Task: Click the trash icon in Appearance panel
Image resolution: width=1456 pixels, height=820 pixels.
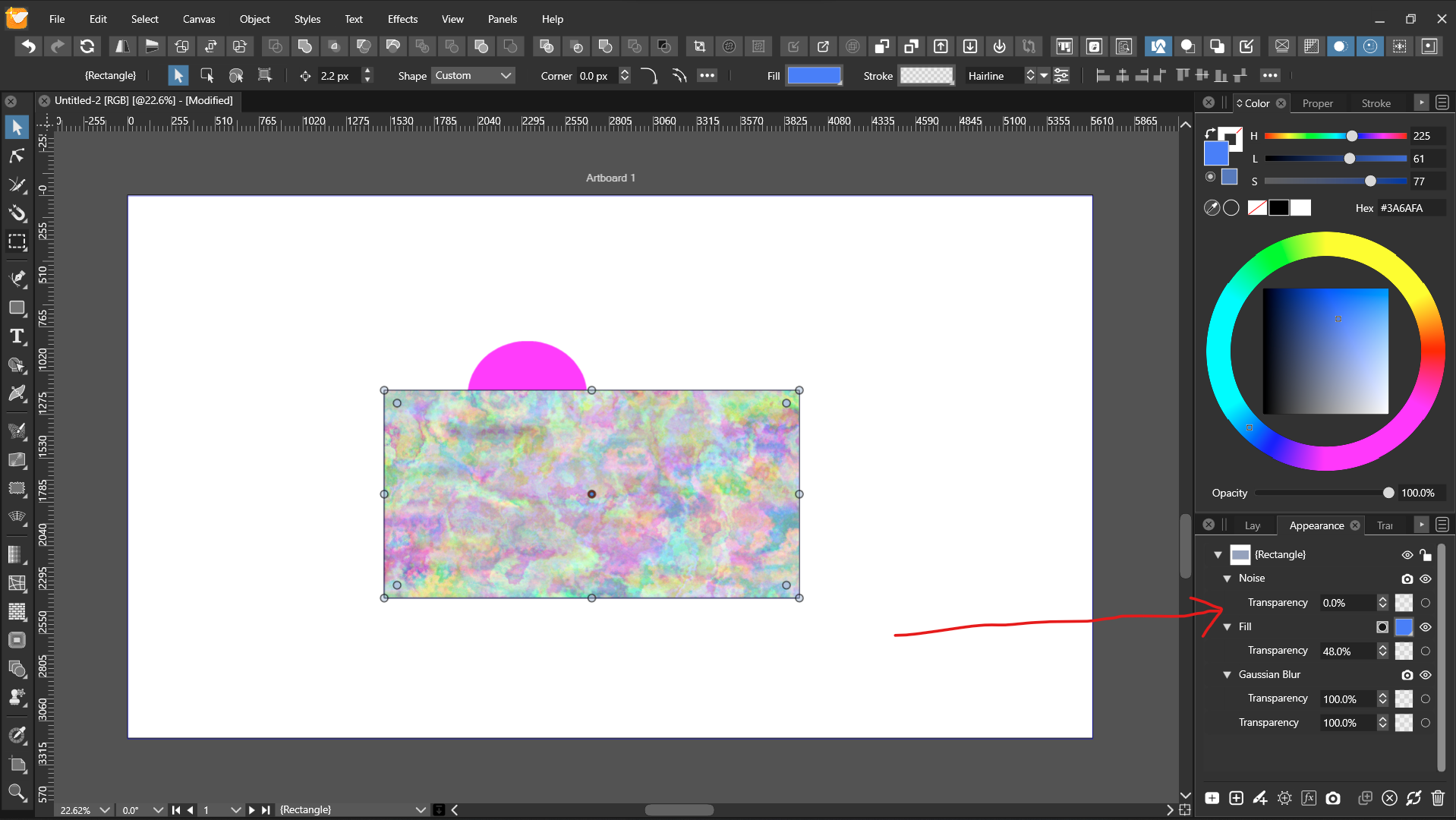Action: tap(1438, 798)
